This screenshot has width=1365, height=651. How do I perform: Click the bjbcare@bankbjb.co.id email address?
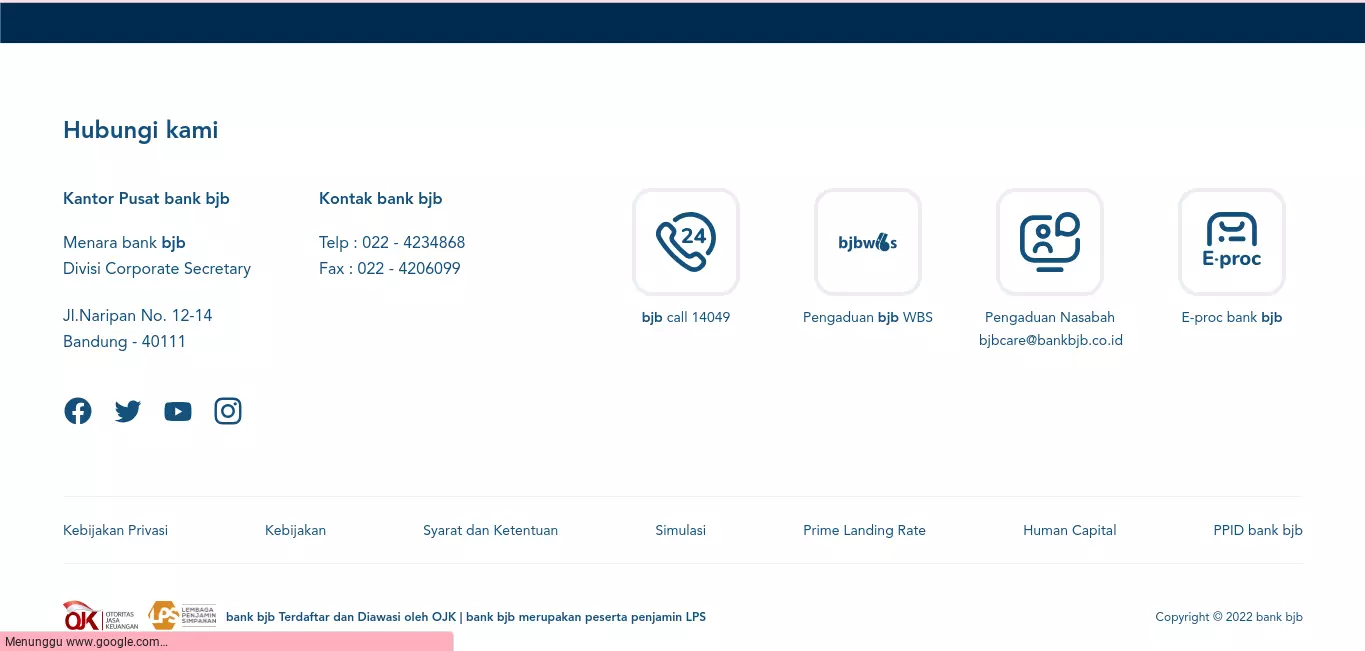point(1050,340)
